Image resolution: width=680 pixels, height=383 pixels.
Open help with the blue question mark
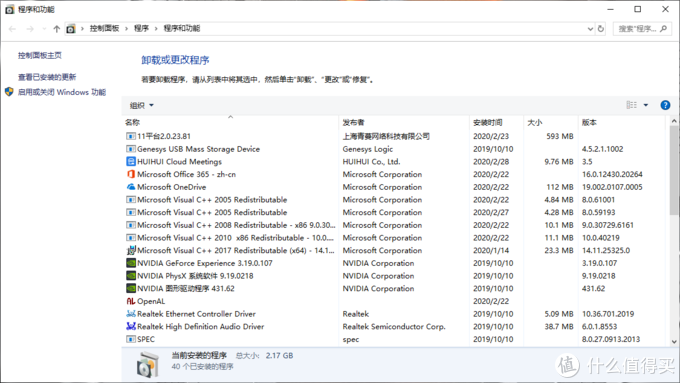[x=665, y=105]
